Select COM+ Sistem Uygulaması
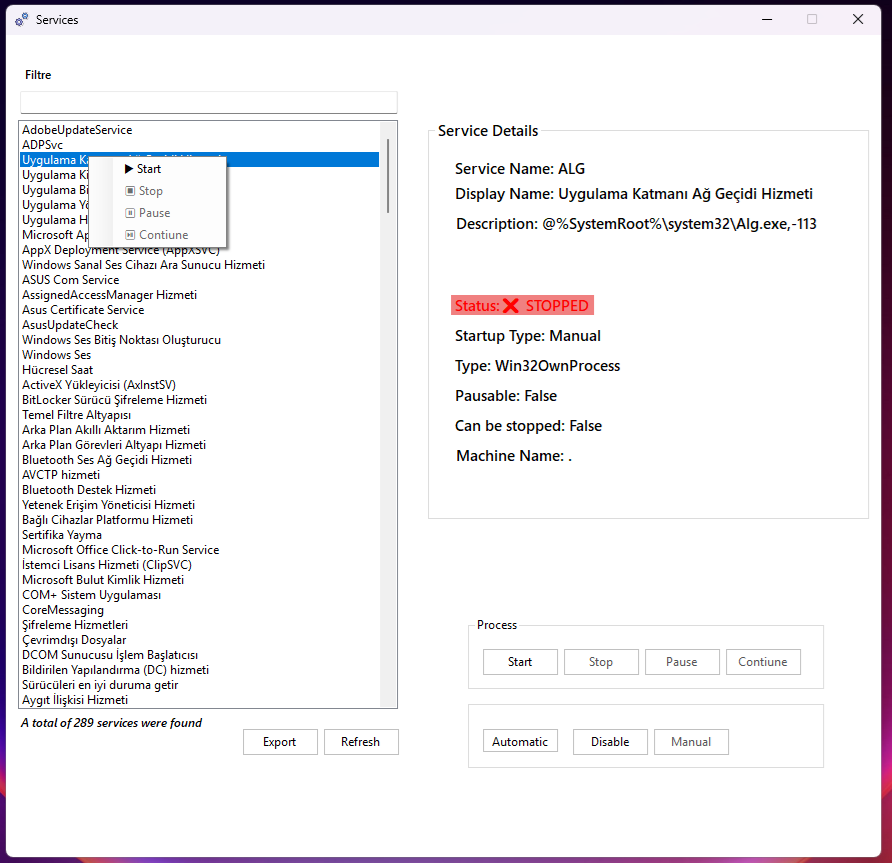 [200, 595]
